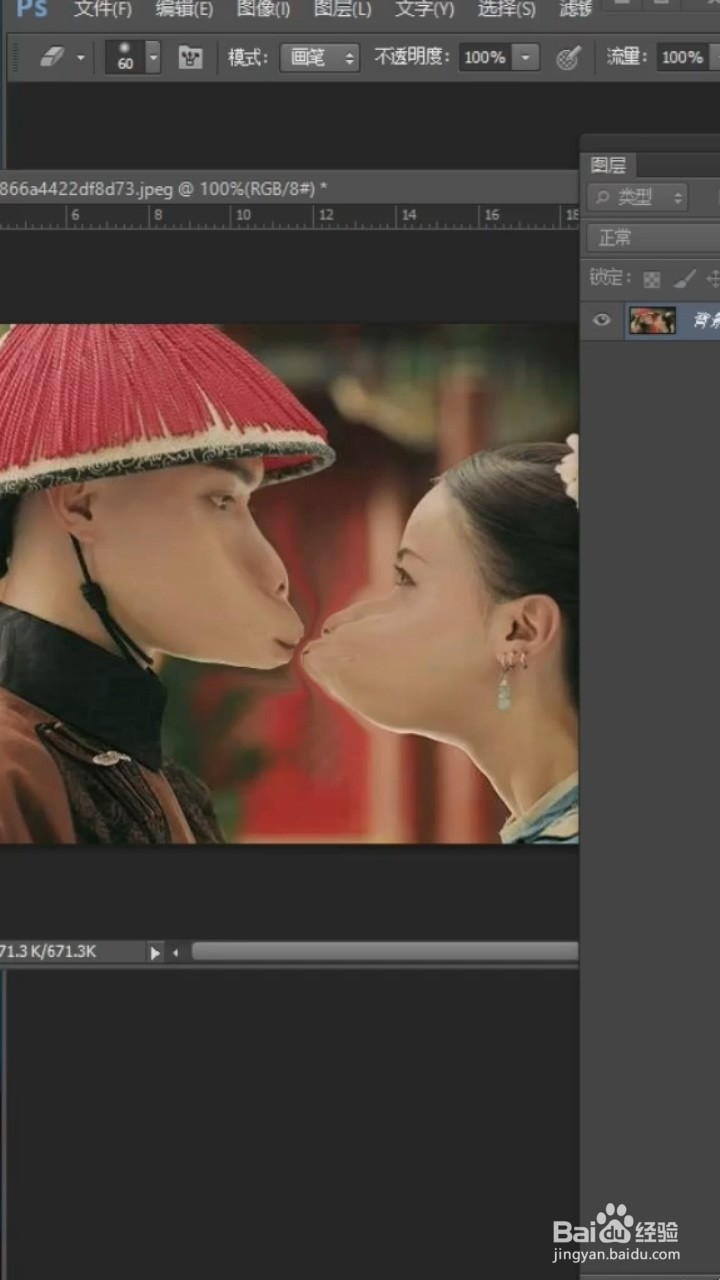Image resolution: width=720 pixels, height=1280 pixels.
Task: Toggle the brush panel icon
Action: click(190, 58)
